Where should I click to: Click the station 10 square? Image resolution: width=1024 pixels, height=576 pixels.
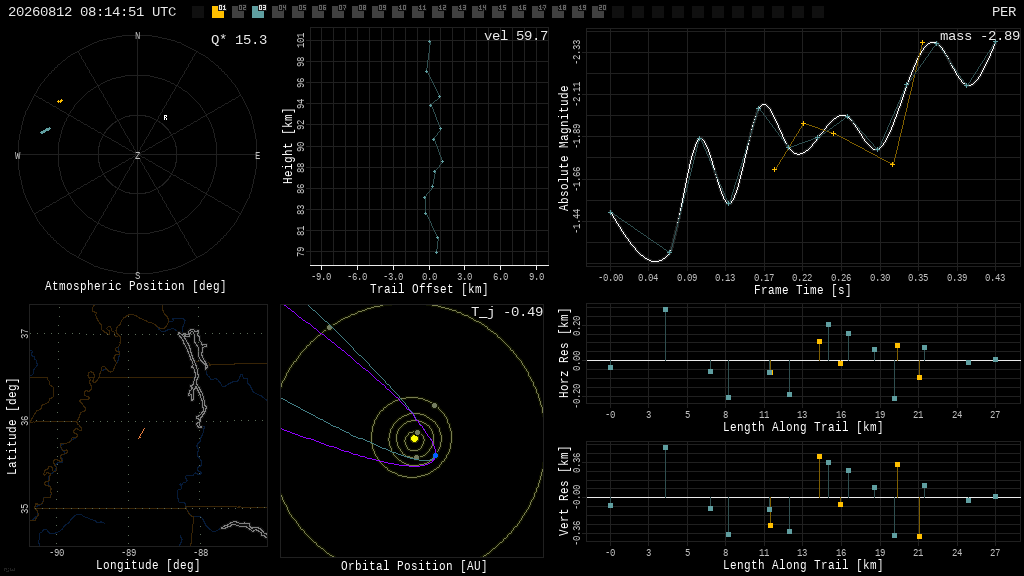pos(398,12)
